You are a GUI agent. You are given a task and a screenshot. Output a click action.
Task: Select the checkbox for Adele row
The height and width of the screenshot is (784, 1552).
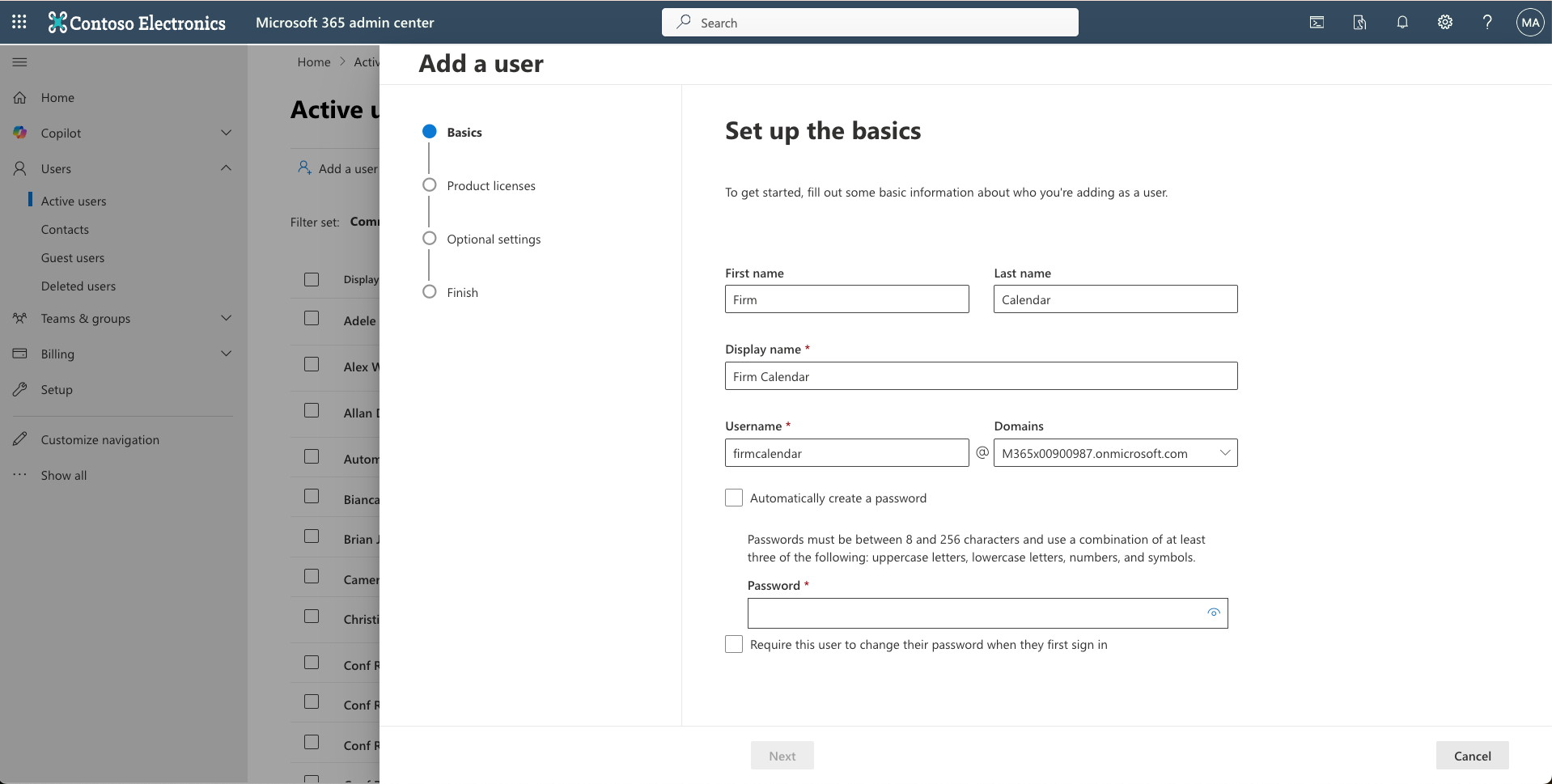312,318
